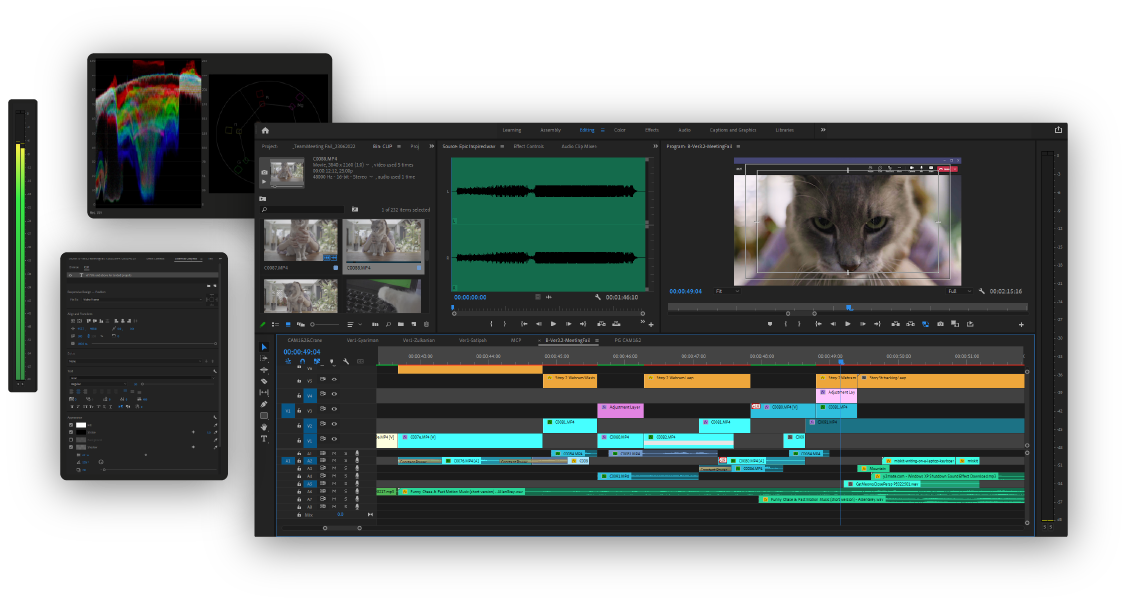Image resolution: width=1128 pixels, height=606 pixels.
Task: Expand Project panel tab overflow chevrons
Action: coord(432,146)
